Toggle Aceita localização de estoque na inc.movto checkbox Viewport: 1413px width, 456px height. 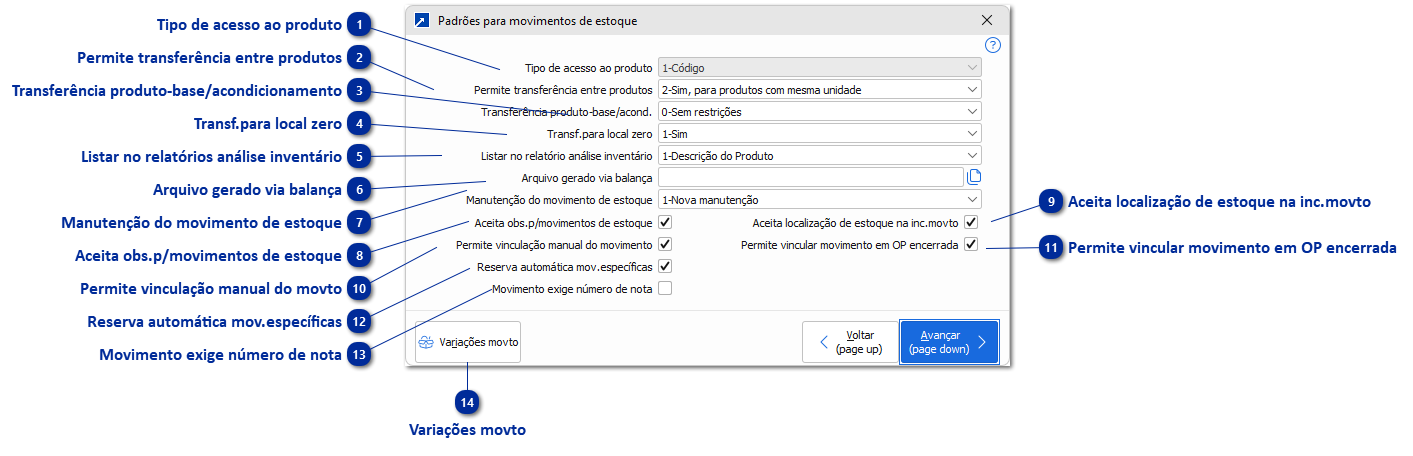tap(971, 222)
